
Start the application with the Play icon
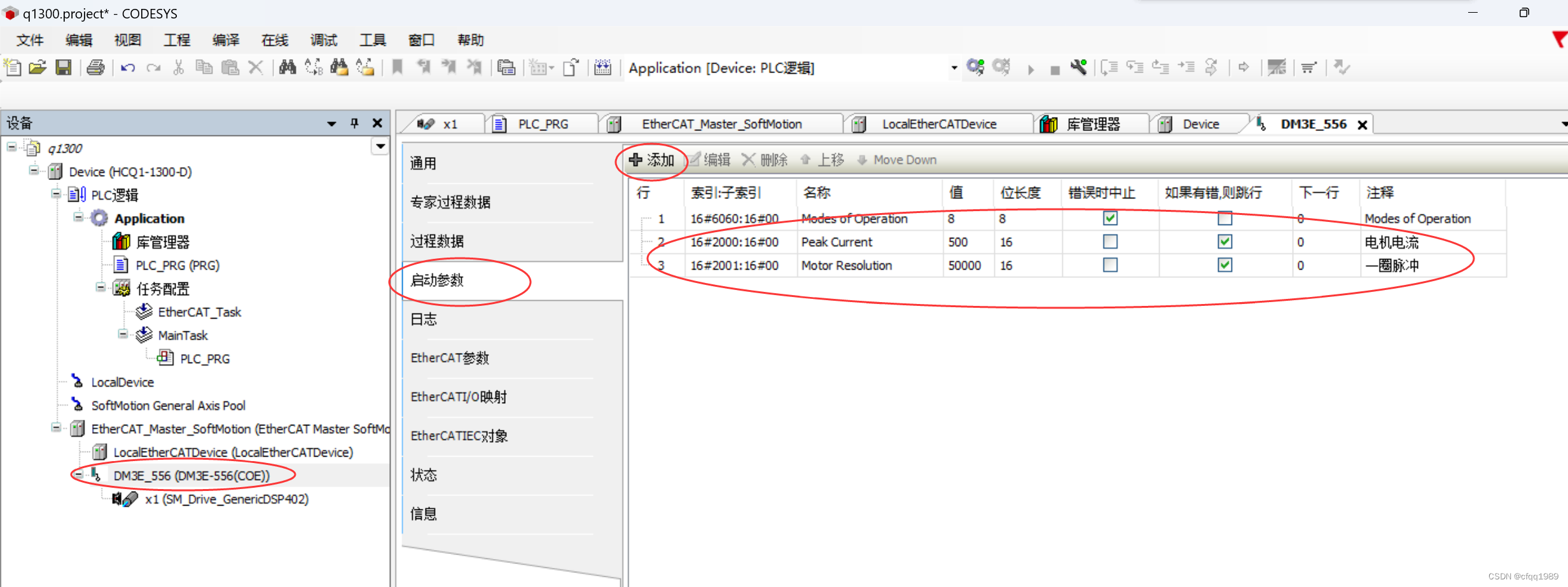point(1030,69)
